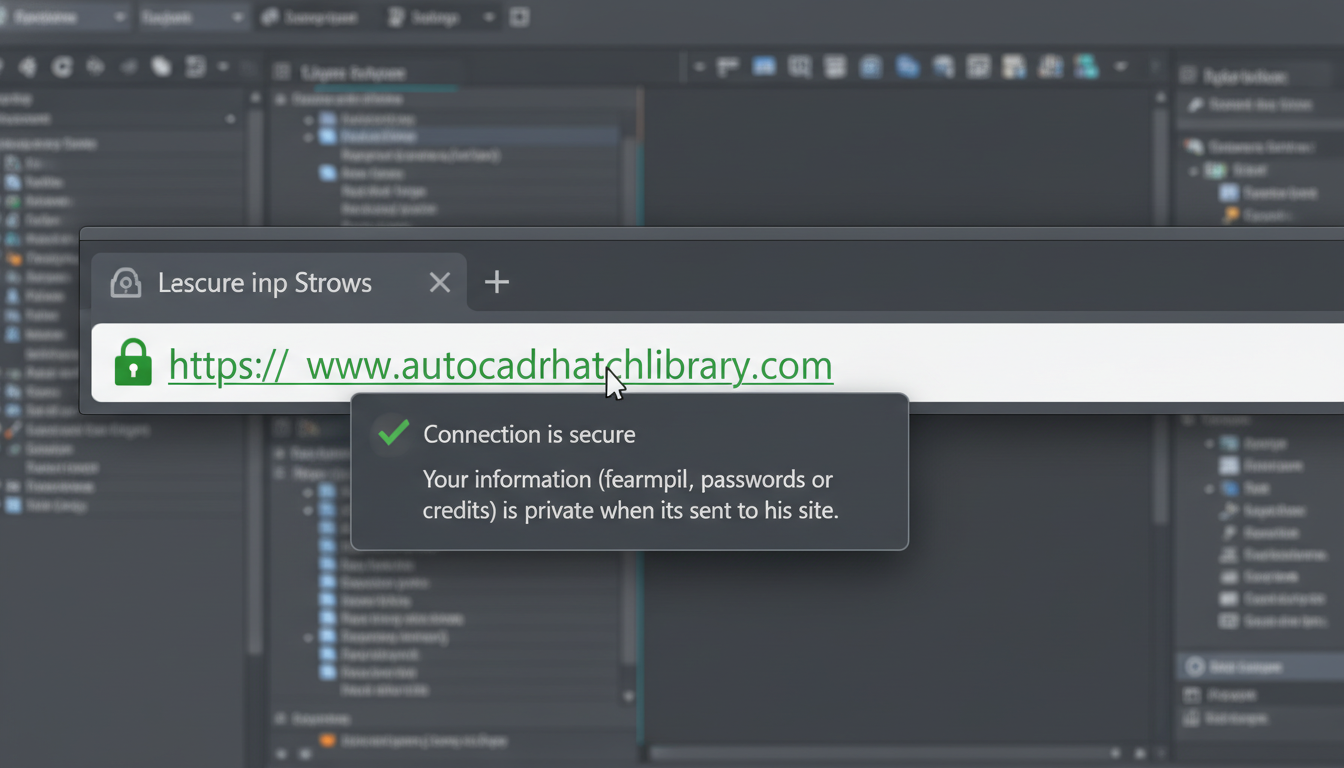
Task: Enable the highlighted option at panel bottom right
Action: pyautogui.click(x=1255, y=666)
